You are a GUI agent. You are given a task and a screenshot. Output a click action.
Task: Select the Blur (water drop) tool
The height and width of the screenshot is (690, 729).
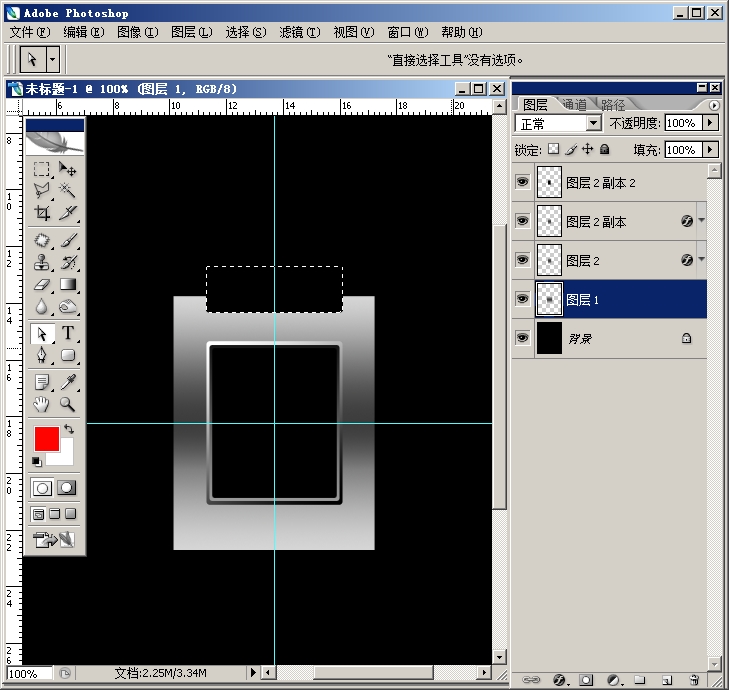pos(41,307)
